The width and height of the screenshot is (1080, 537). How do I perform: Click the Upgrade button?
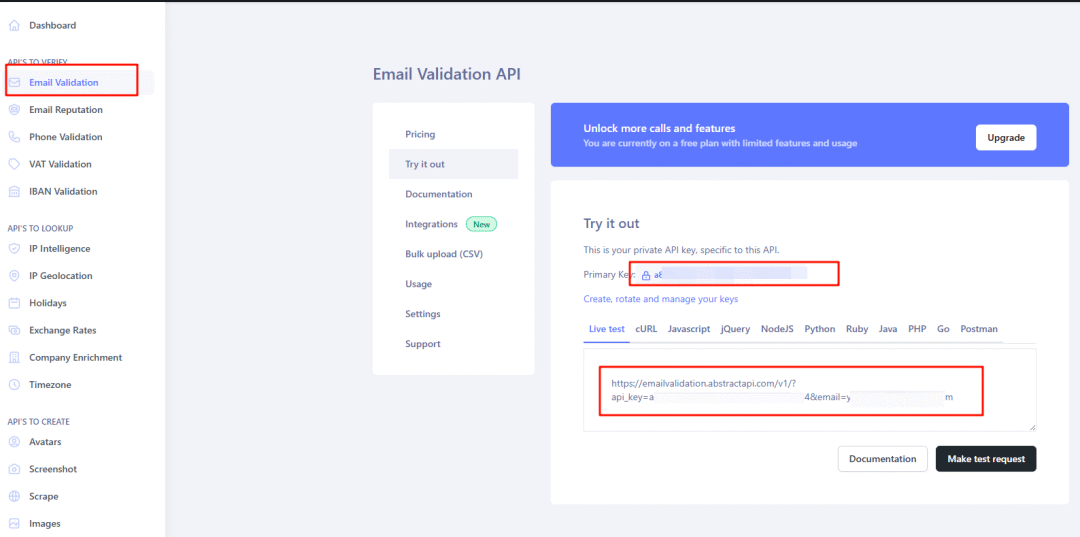[x=1006, y=138]
